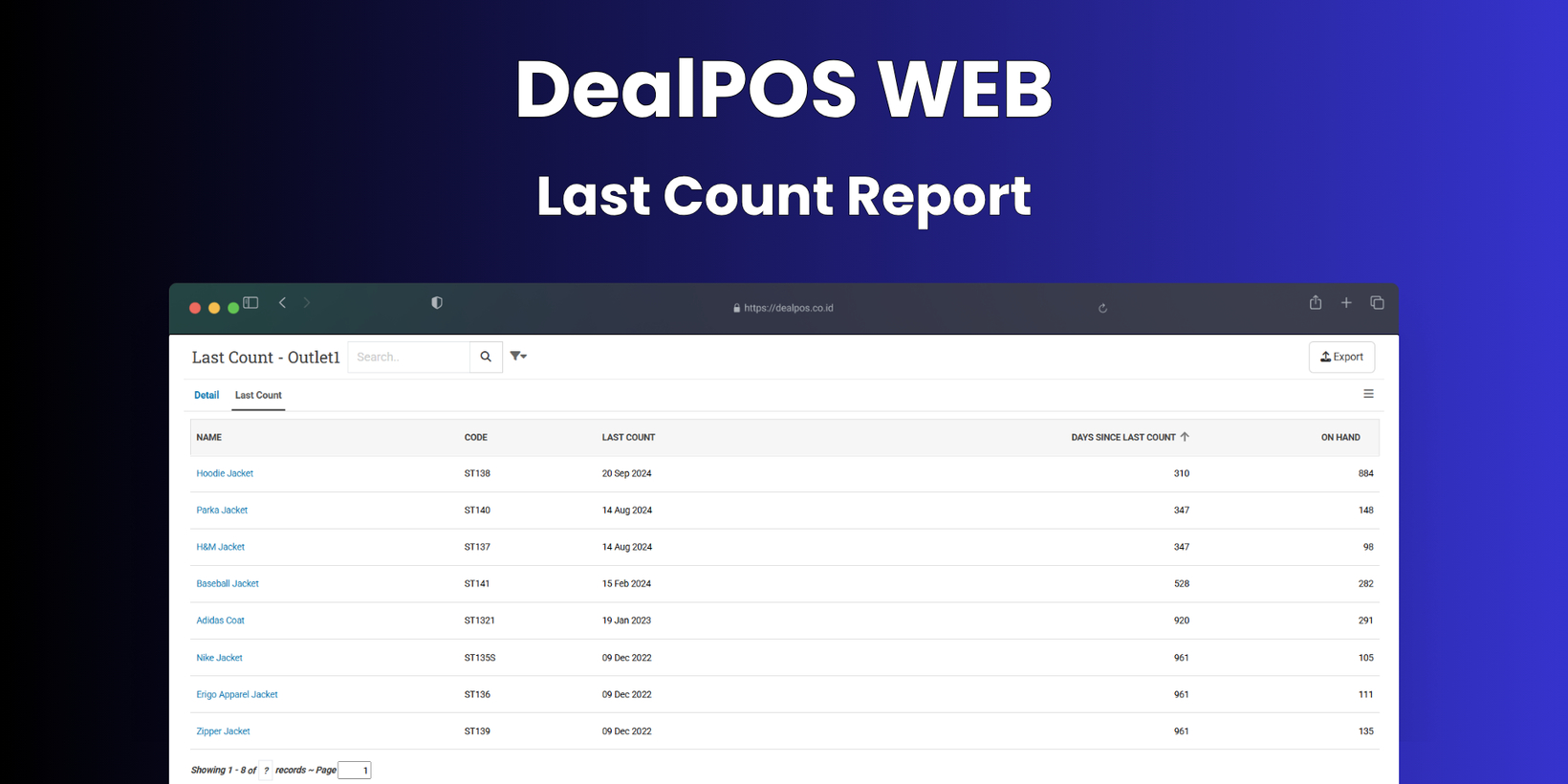Click code cell ST138
The height and width of the screenshot is (784, 1568).
(477, 473)
